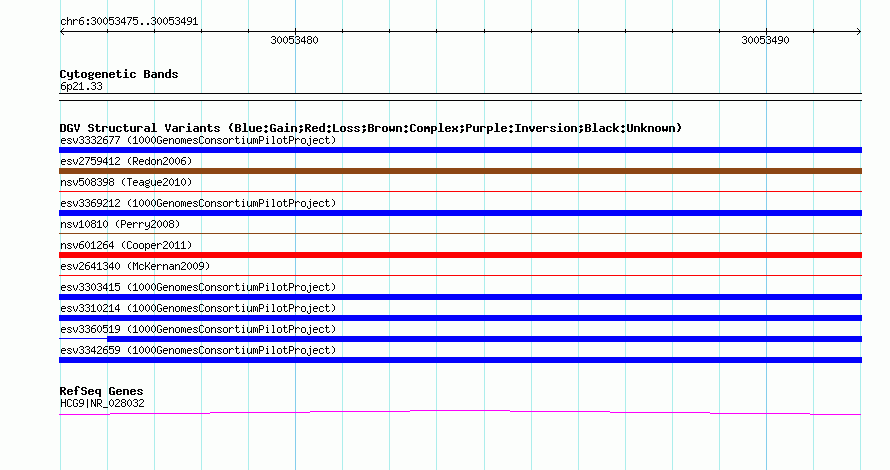Click the 30053480 ruler tick label
The image size is (890, 470).
click(295, 40)
